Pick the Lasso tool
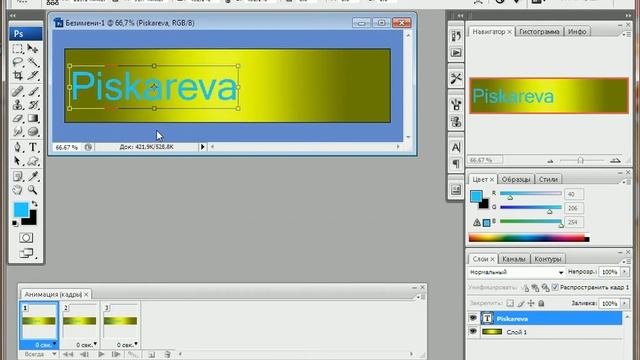 coord(18,62)
